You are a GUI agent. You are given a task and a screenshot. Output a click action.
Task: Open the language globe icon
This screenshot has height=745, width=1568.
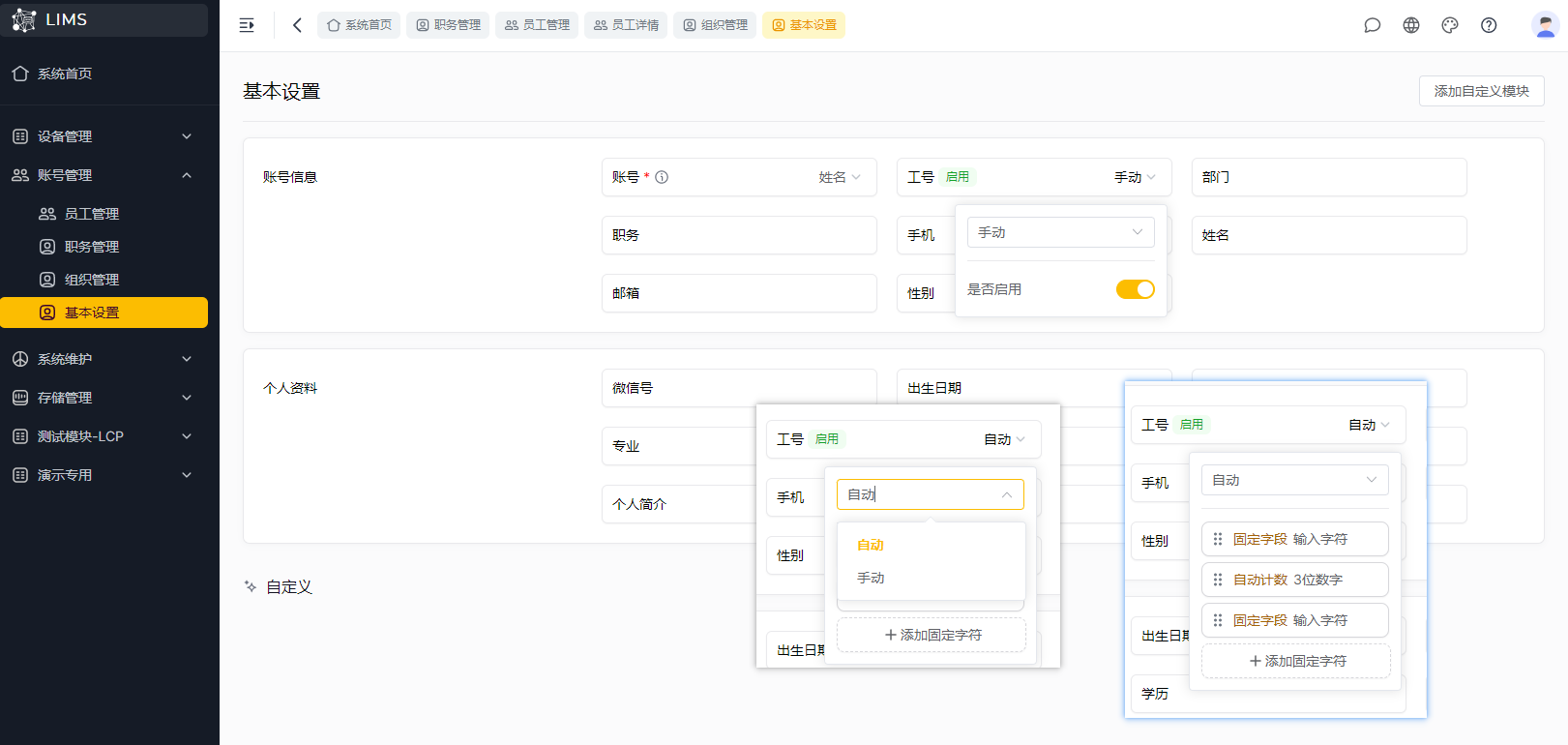pos(1411,25)
